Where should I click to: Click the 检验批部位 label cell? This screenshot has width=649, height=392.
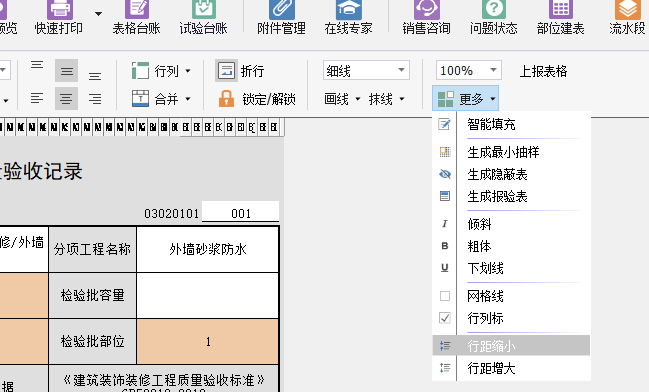pyautogui.click(x=92, y=341)
